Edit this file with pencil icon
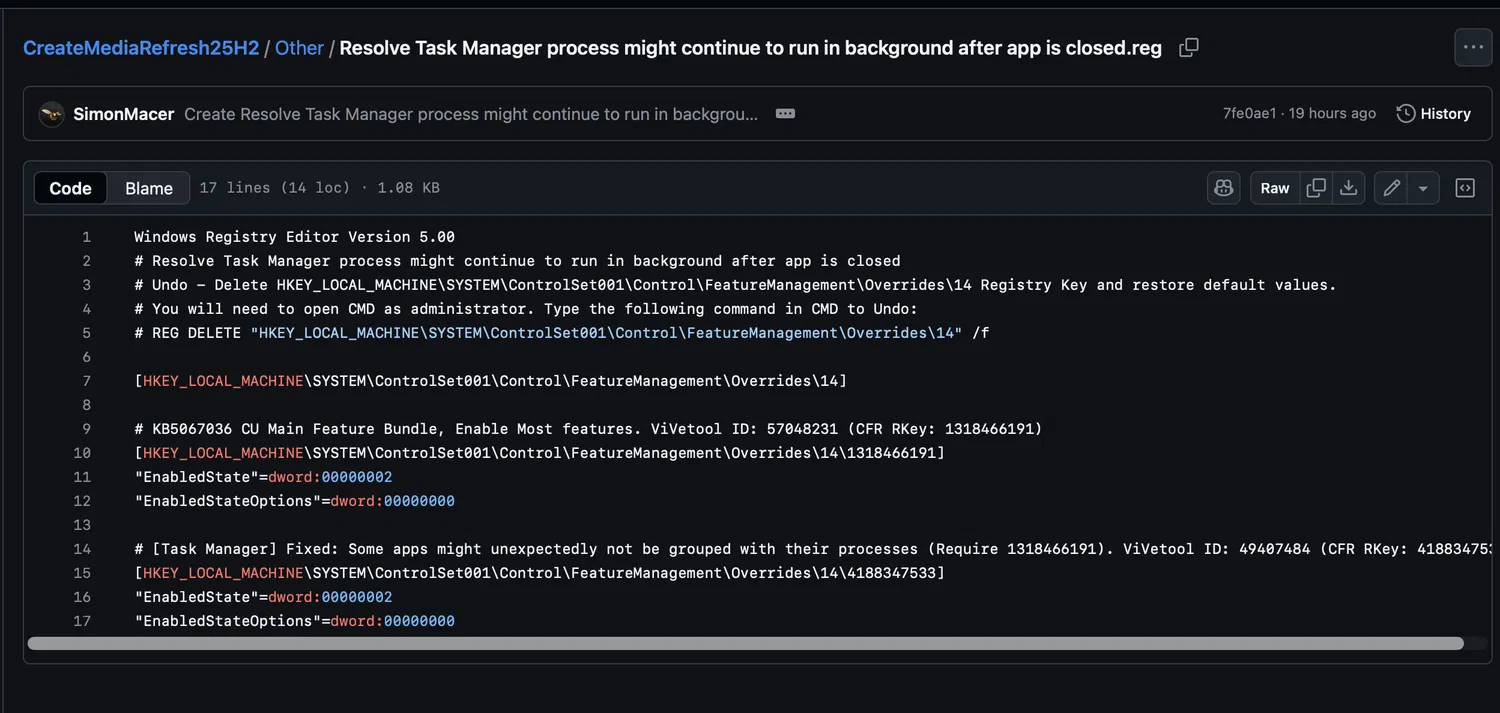The image size is (1500, 713). click(1391, 188)
